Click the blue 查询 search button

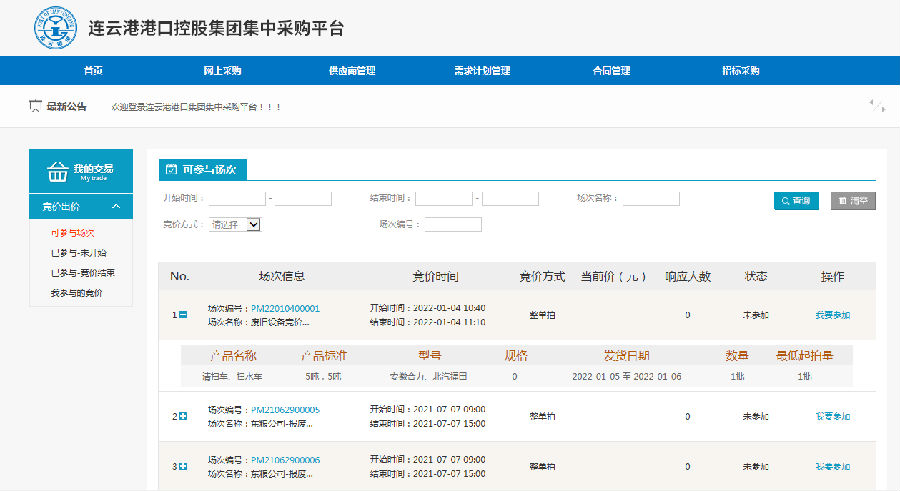[x=796, y=201]
